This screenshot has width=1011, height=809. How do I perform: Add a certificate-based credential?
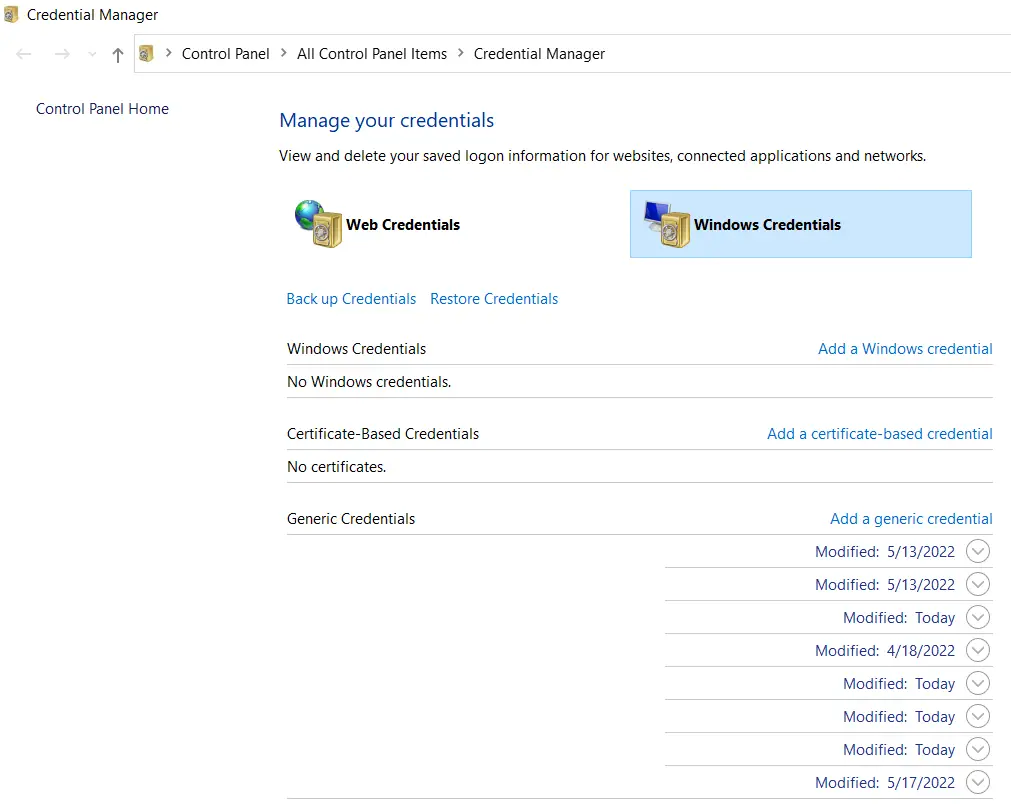(x=879, y=434)
